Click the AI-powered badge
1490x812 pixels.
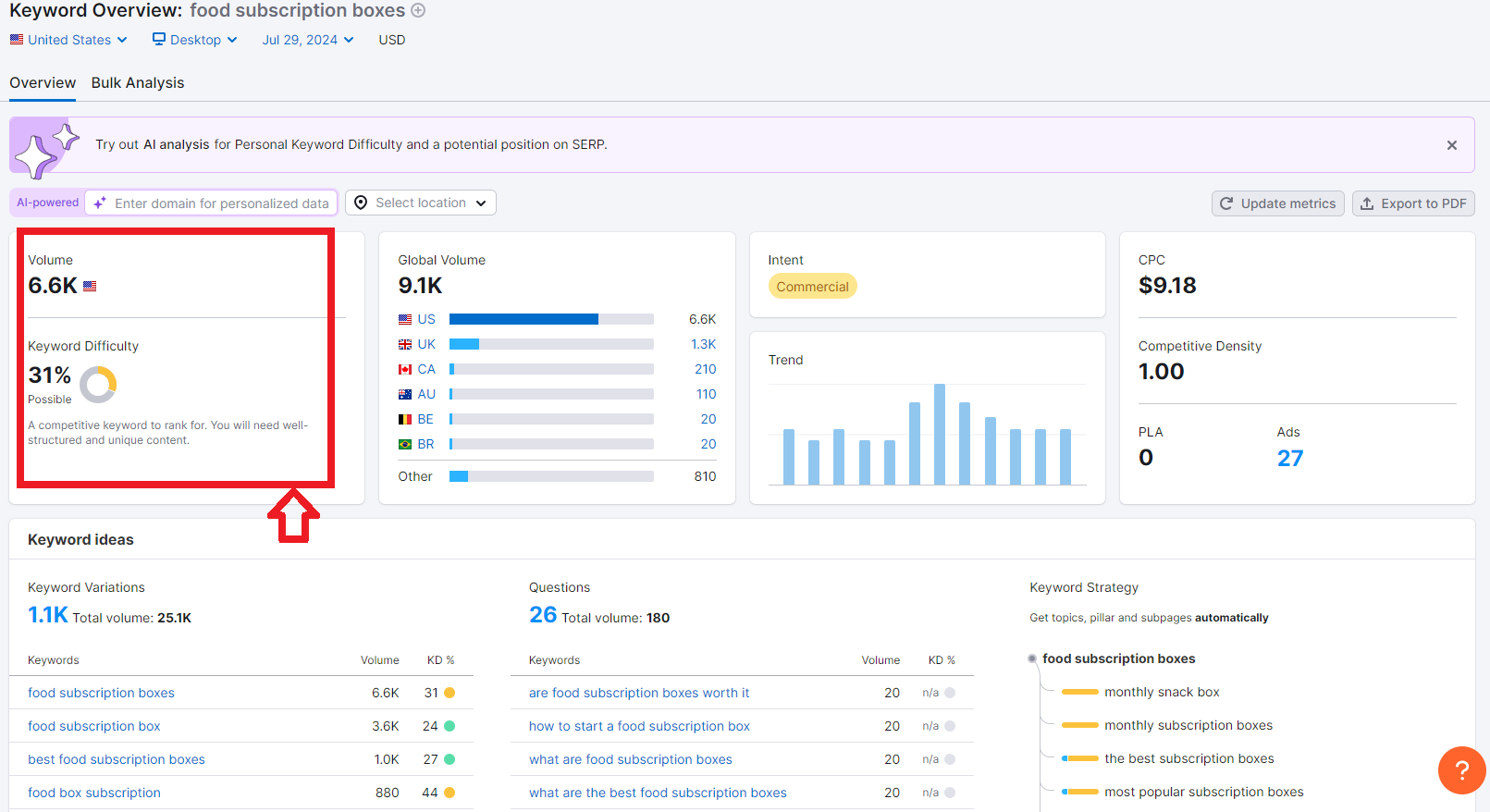pyautogui.click(x=47, y=203)
